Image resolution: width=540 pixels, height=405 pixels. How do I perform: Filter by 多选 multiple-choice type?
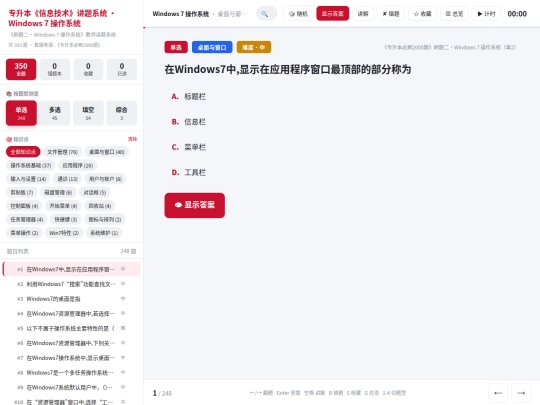54,113
